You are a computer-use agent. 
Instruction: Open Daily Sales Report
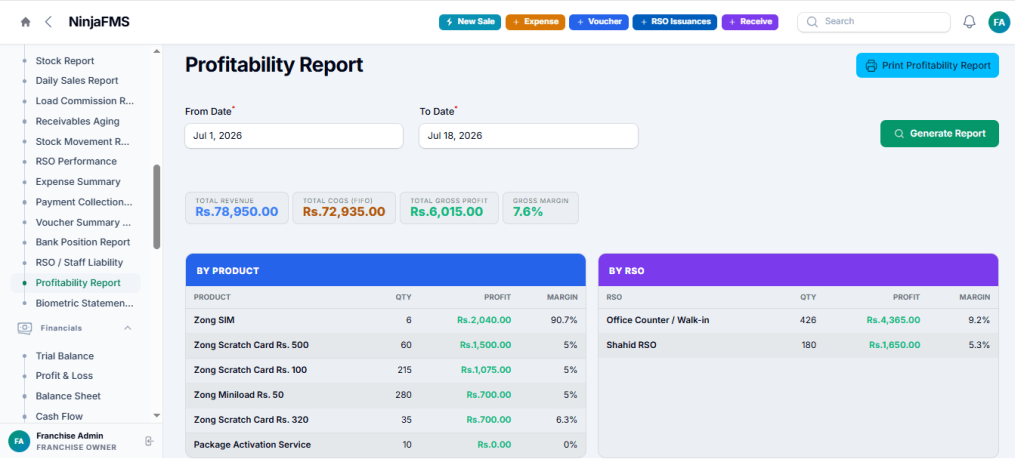pyautogui.click(x=77, y=80)
